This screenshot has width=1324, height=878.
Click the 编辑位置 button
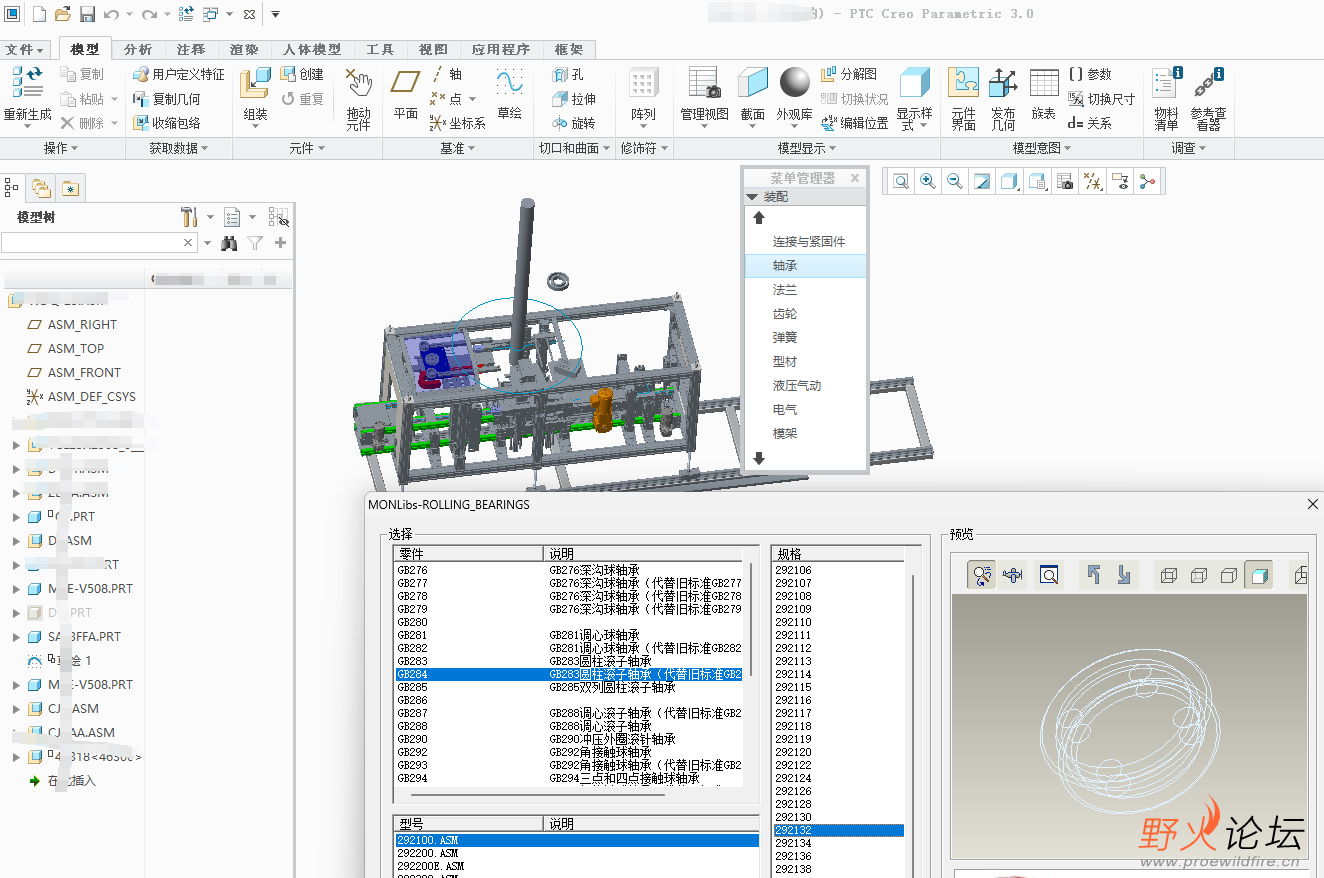[855, 123]
